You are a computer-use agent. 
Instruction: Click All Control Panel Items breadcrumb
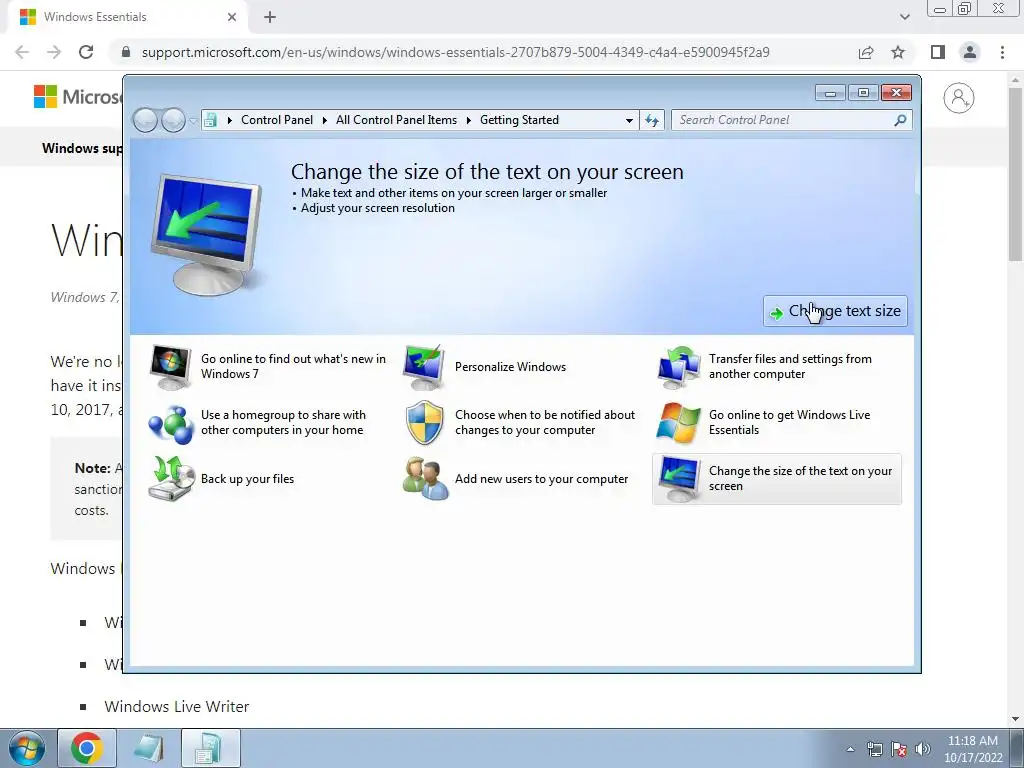[396, 120]
